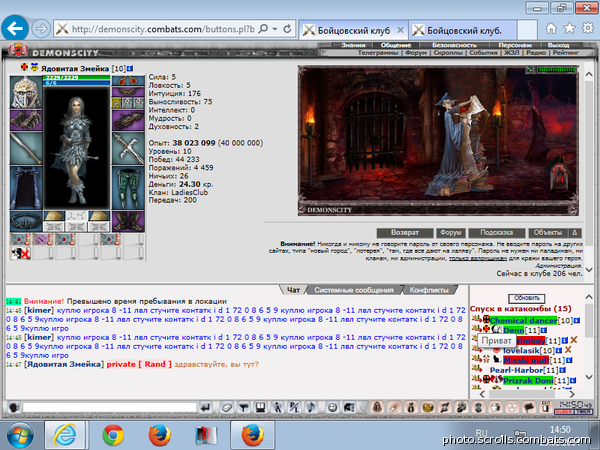Click the blue mana bar of character
The height and width of the screenshot is (450, 600).
click(77, 83)
